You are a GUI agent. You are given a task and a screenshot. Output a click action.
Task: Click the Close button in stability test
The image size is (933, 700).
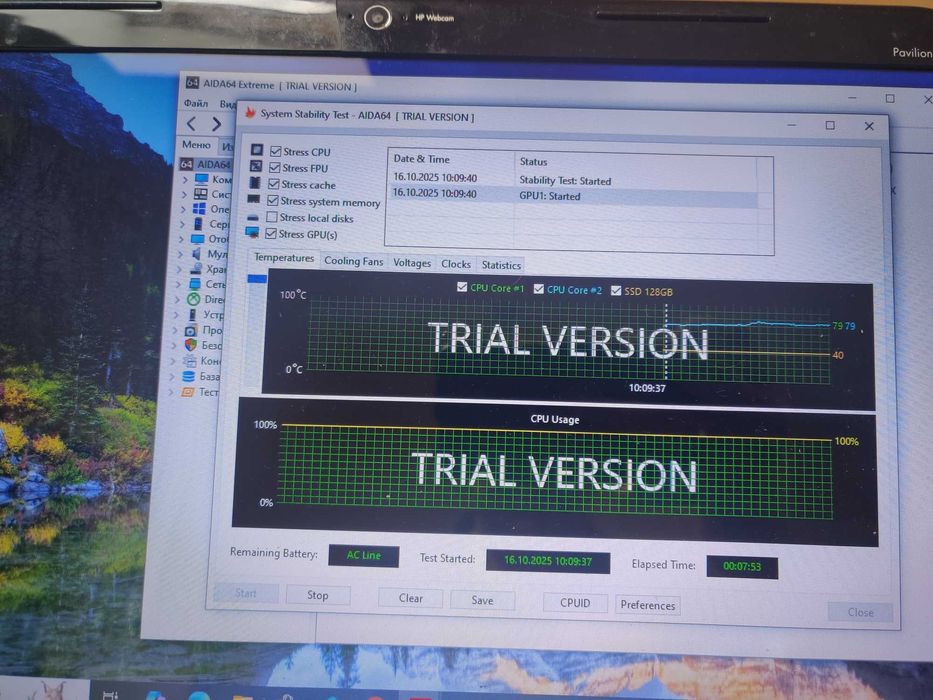860,612
